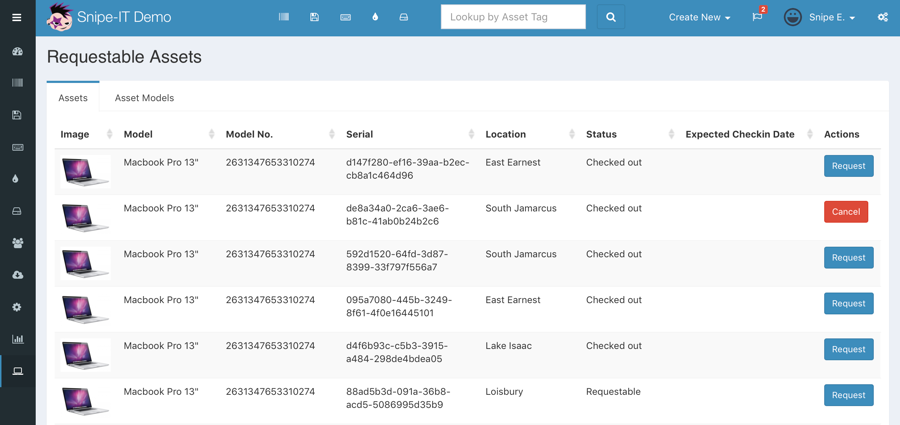Screen dimensions: 900x425
Task: Click the Lookup by Asset Tag field
Action: click(x=513, y=17)
